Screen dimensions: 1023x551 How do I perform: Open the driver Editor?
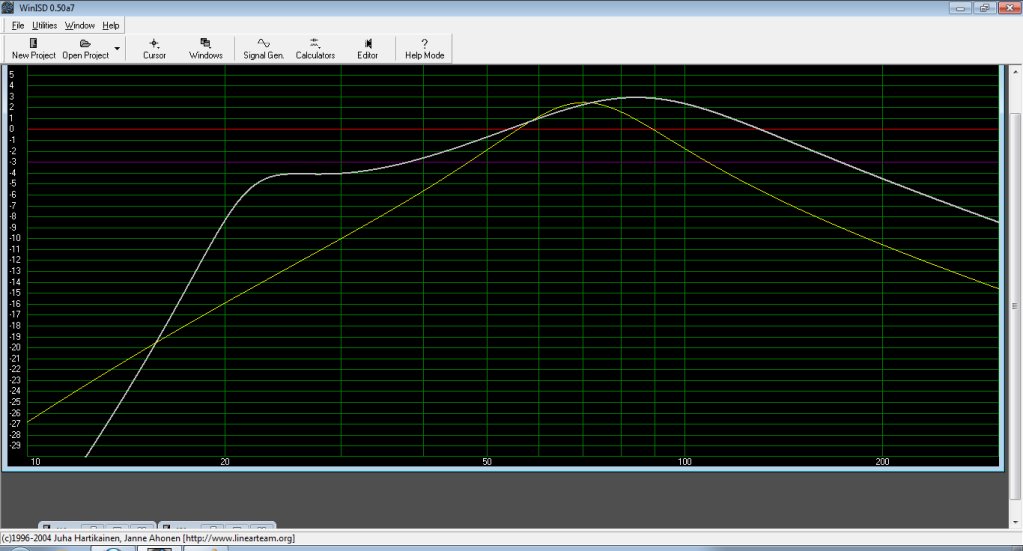367,49
